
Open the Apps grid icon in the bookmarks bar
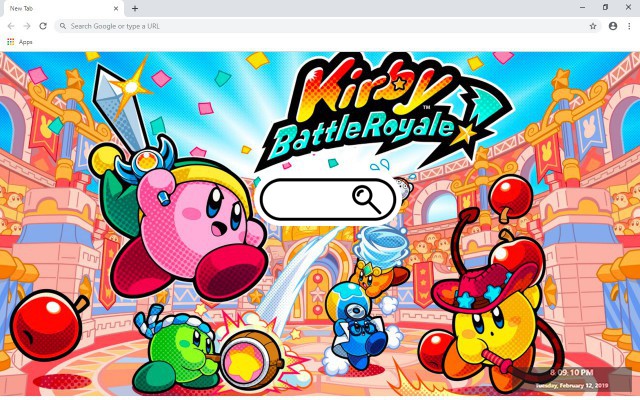coord(11,42)
